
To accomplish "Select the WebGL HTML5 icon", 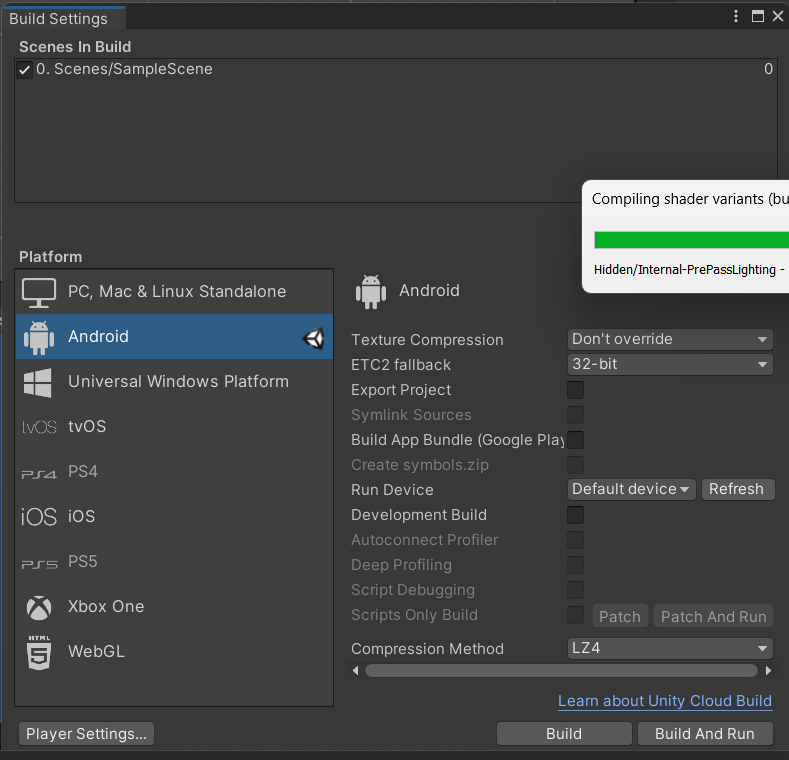I will pos(39,652).
